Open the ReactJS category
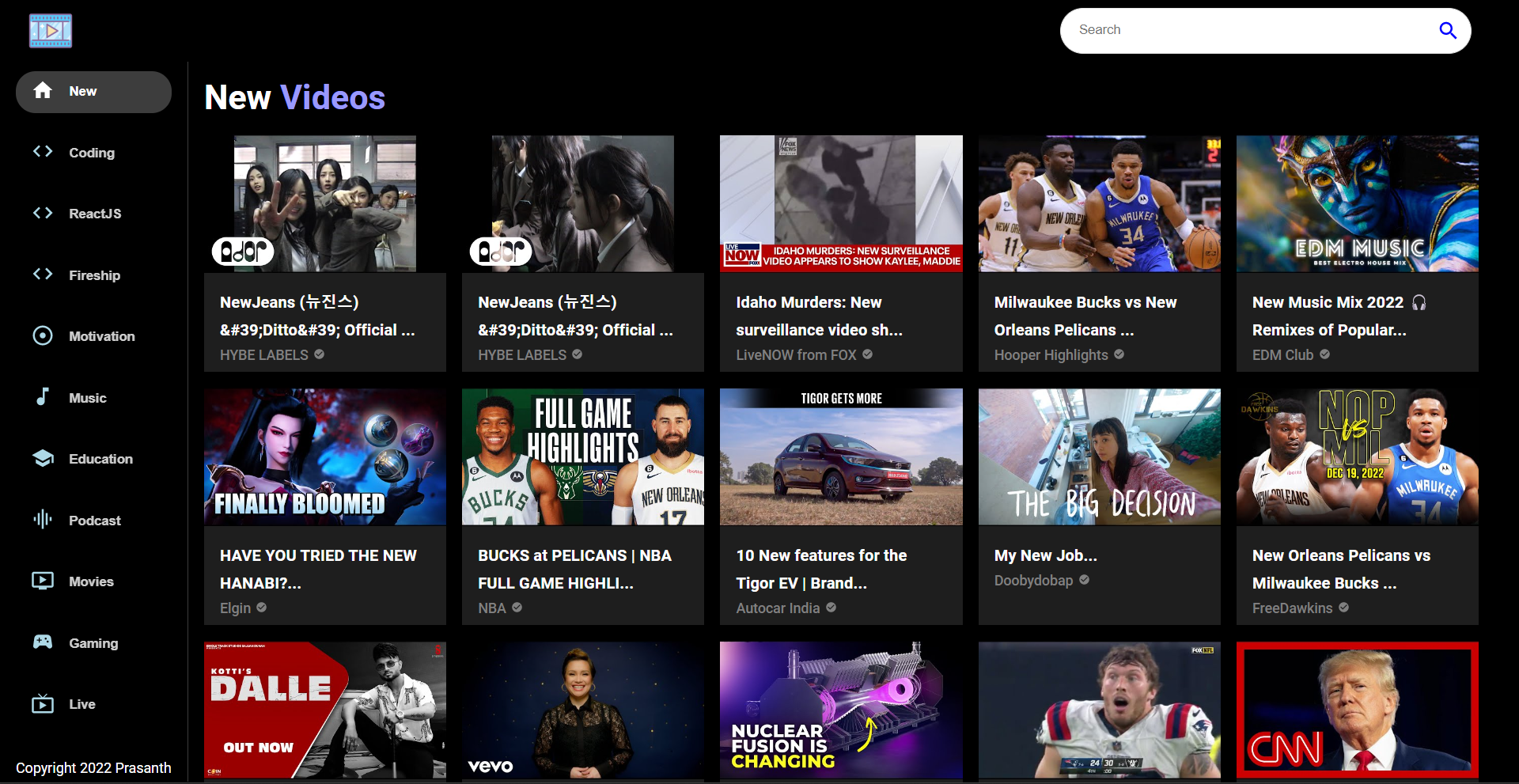The height and width of the screenshot is (784, 1519). tap(93, 214)
